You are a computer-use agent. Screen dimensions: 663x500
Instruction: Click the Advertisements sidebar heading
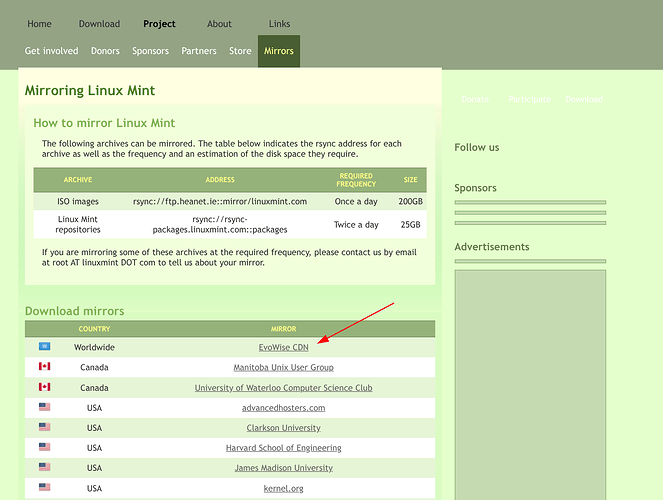pyautogui.click(x=492, y=247)
